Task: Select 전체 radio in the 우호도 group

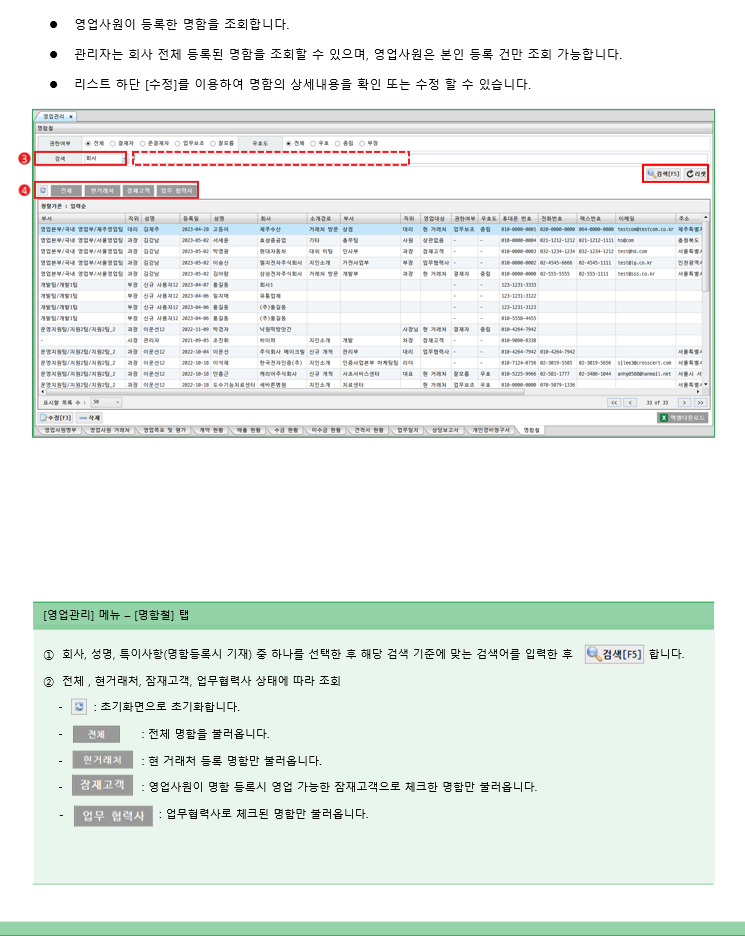Action: pyautogui.click(x=289, y=143)
